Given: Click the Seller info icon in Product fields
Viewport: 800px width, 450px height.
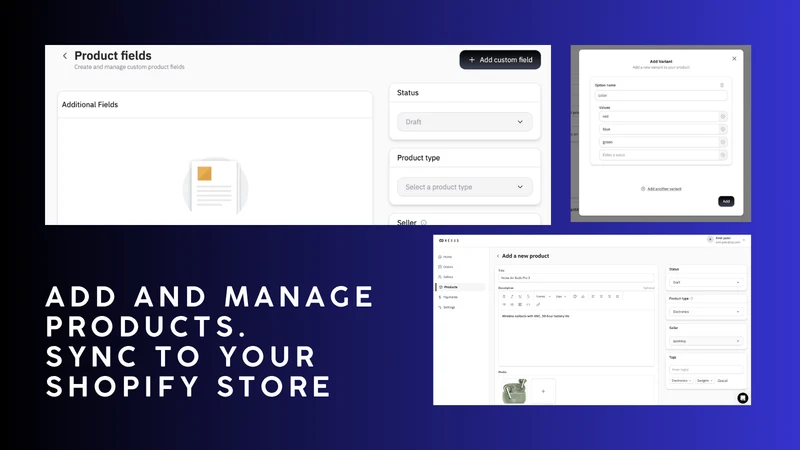Looking at the screenshot, I should (x=423, y=222).
